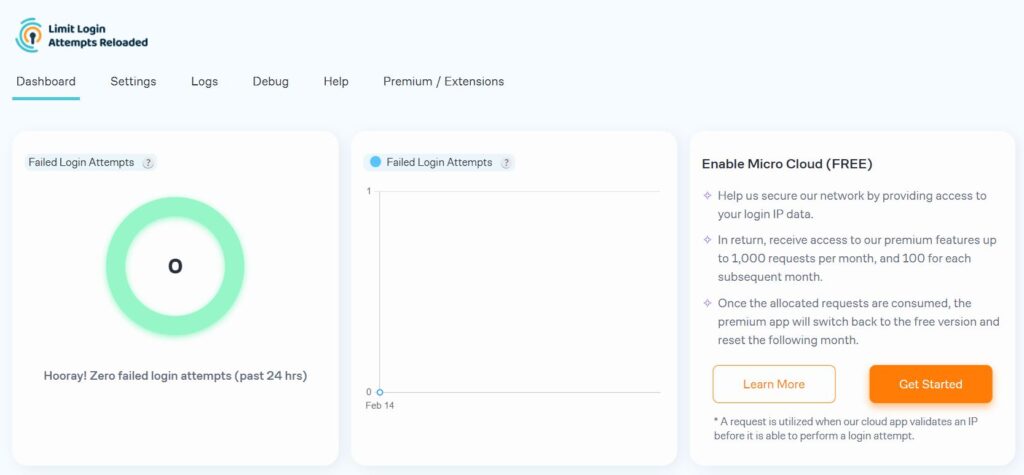The image size is (1024, 475).
Task: Click the Learn More button
Action: coord(773,384)
